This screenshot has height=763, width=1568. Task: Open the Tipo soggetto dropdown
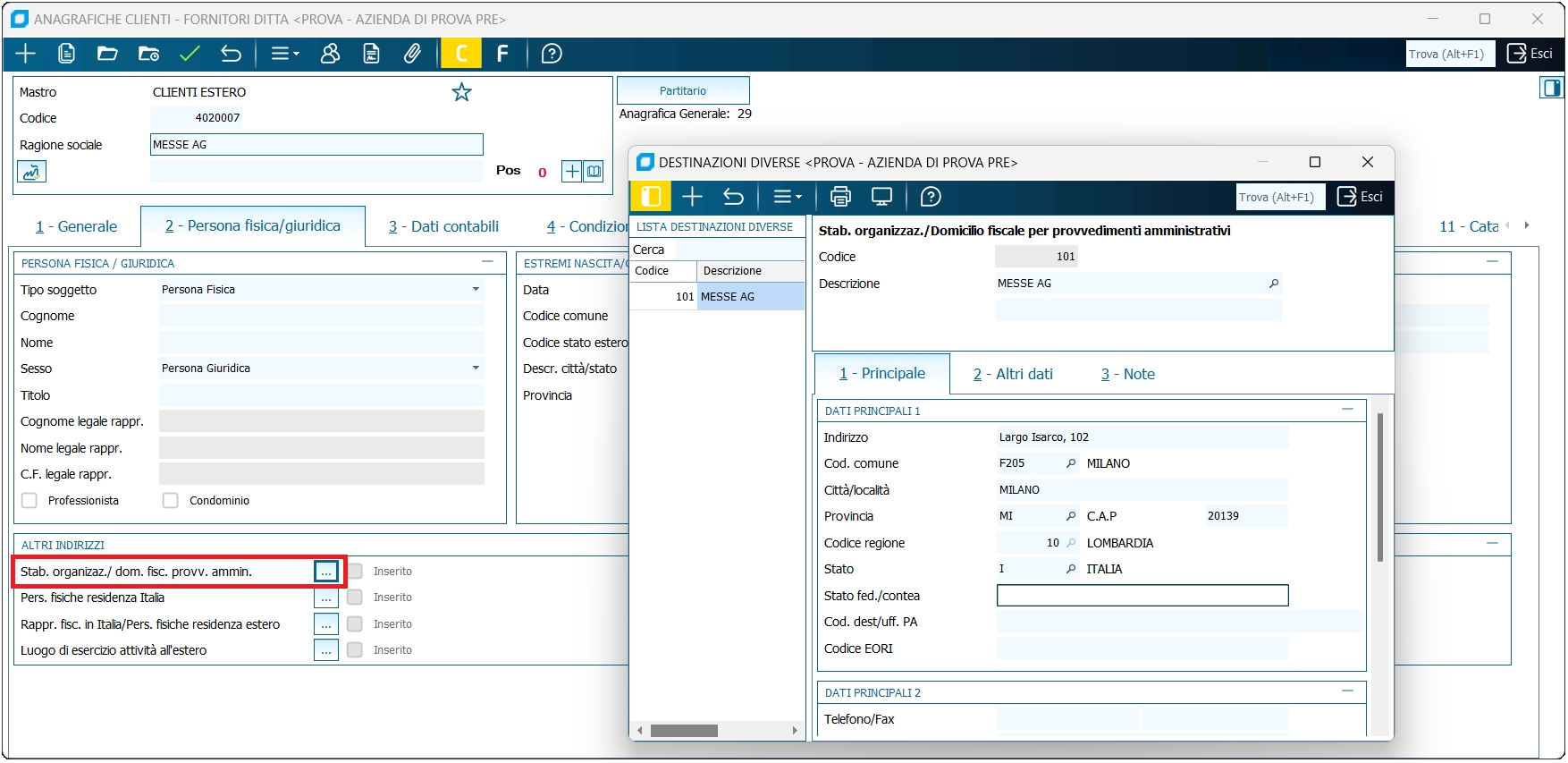coord(476,290)
